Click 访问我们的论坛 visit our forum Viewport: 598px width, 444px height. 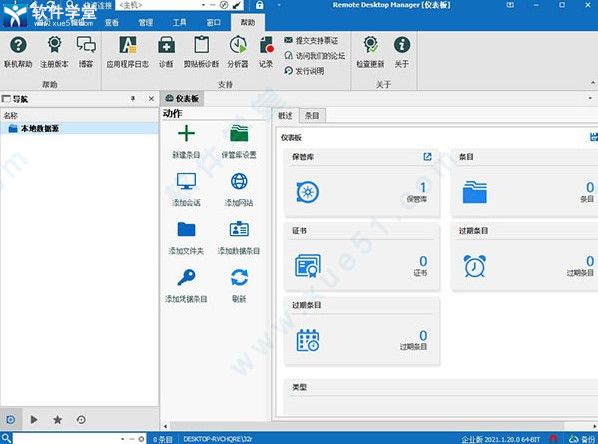(315, 56)
